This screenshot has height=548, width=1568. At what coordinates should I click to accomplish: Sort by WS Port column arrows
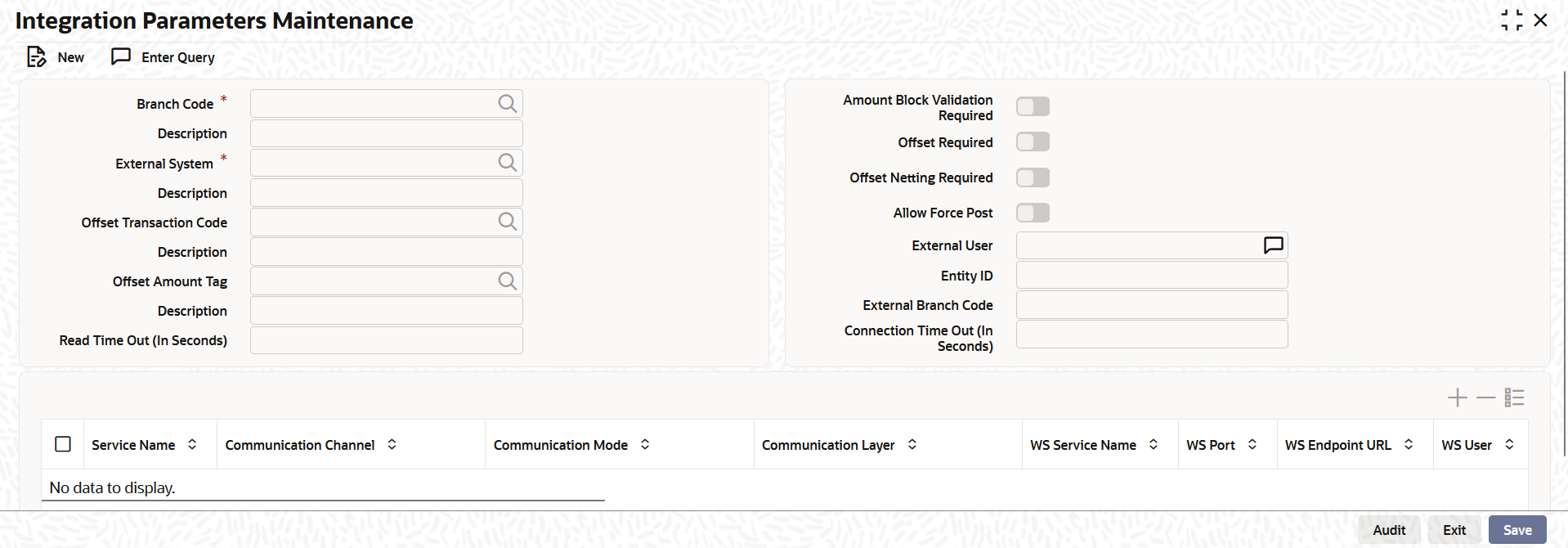click(x=1252, y=444)
